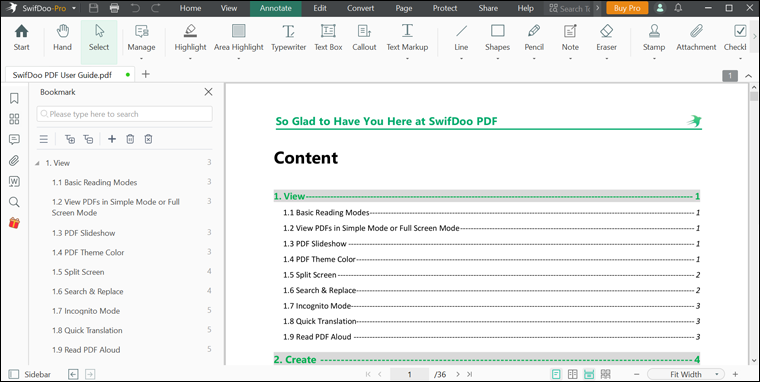Open the Bookmark panel from sidebar
Viewport: 760px width, 382px height.
[x=15, y=98]
